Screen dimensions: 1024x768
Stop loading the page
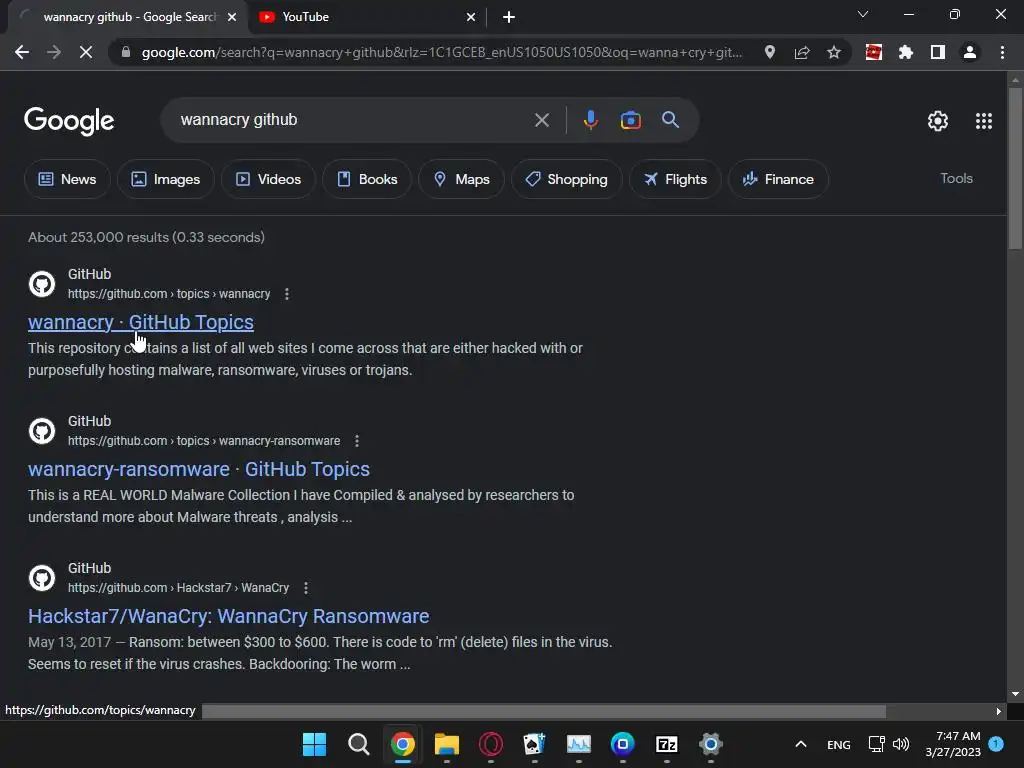coord(86,52)
